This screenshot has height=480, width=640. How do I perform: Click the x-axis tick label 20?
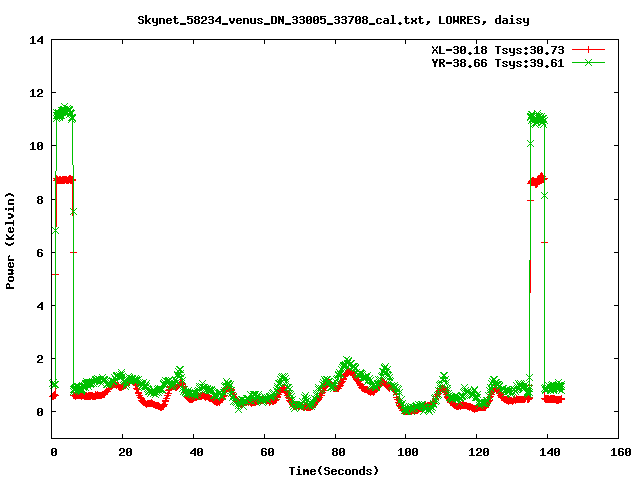[x=125, y=452]
